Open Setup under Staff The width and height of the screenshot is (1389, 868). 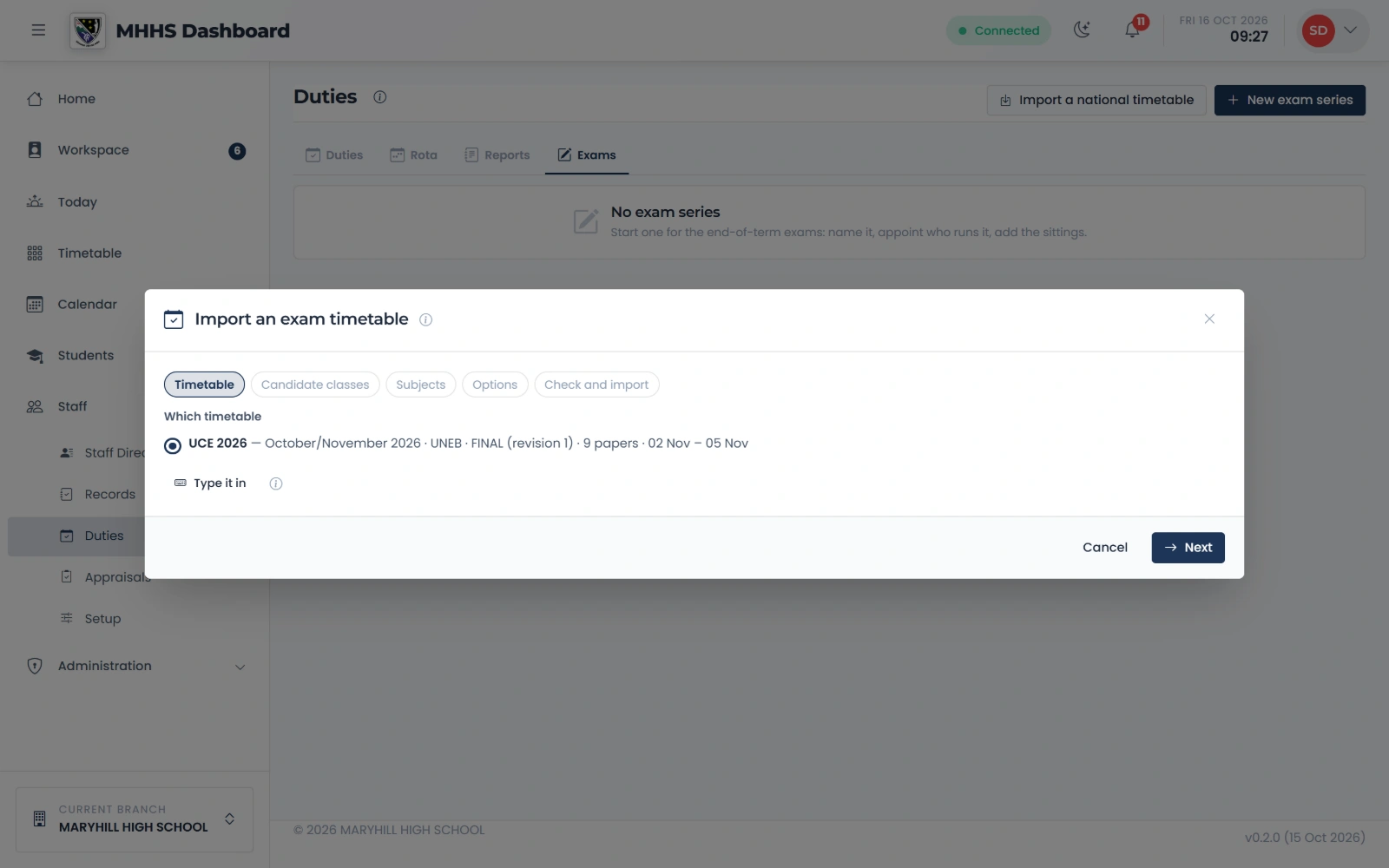pyautogui.click(x=135, y=619)
